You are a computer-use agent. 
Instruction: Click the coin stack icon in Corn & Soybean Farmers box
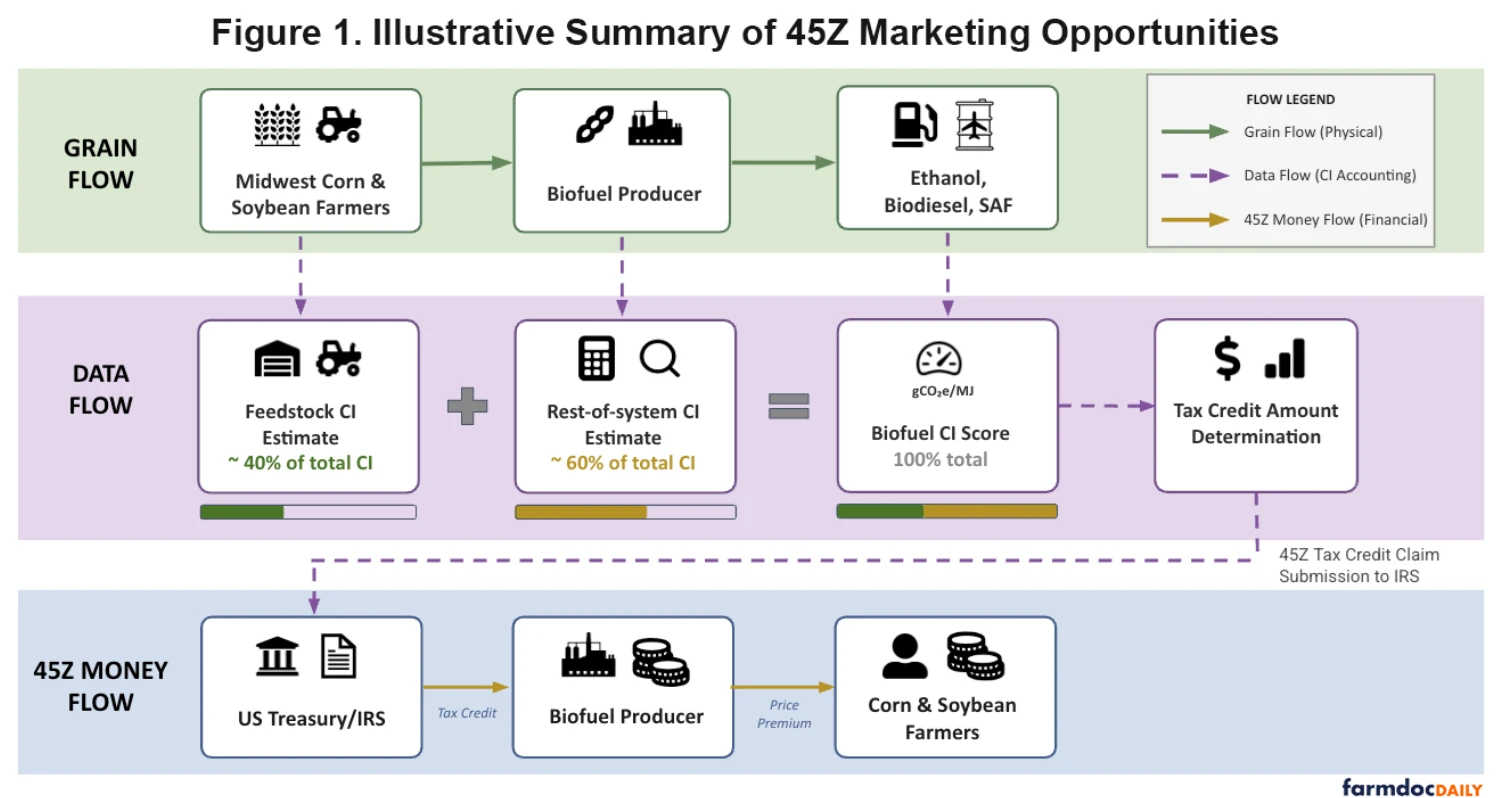(x=975, y=657)
